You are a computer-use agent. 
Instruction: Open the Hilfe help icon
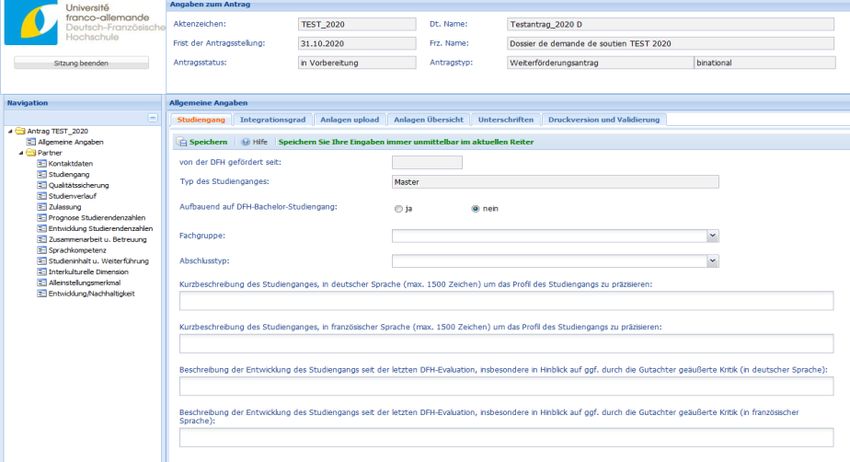[246, 142]
